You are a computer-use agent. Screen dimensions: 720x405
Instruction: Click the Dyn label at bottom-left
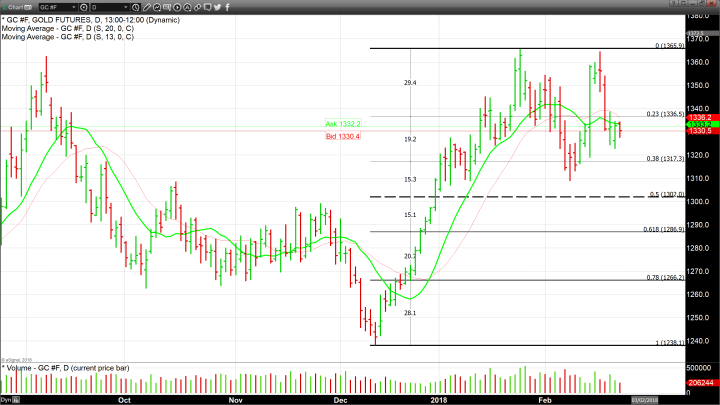[6, 400]
